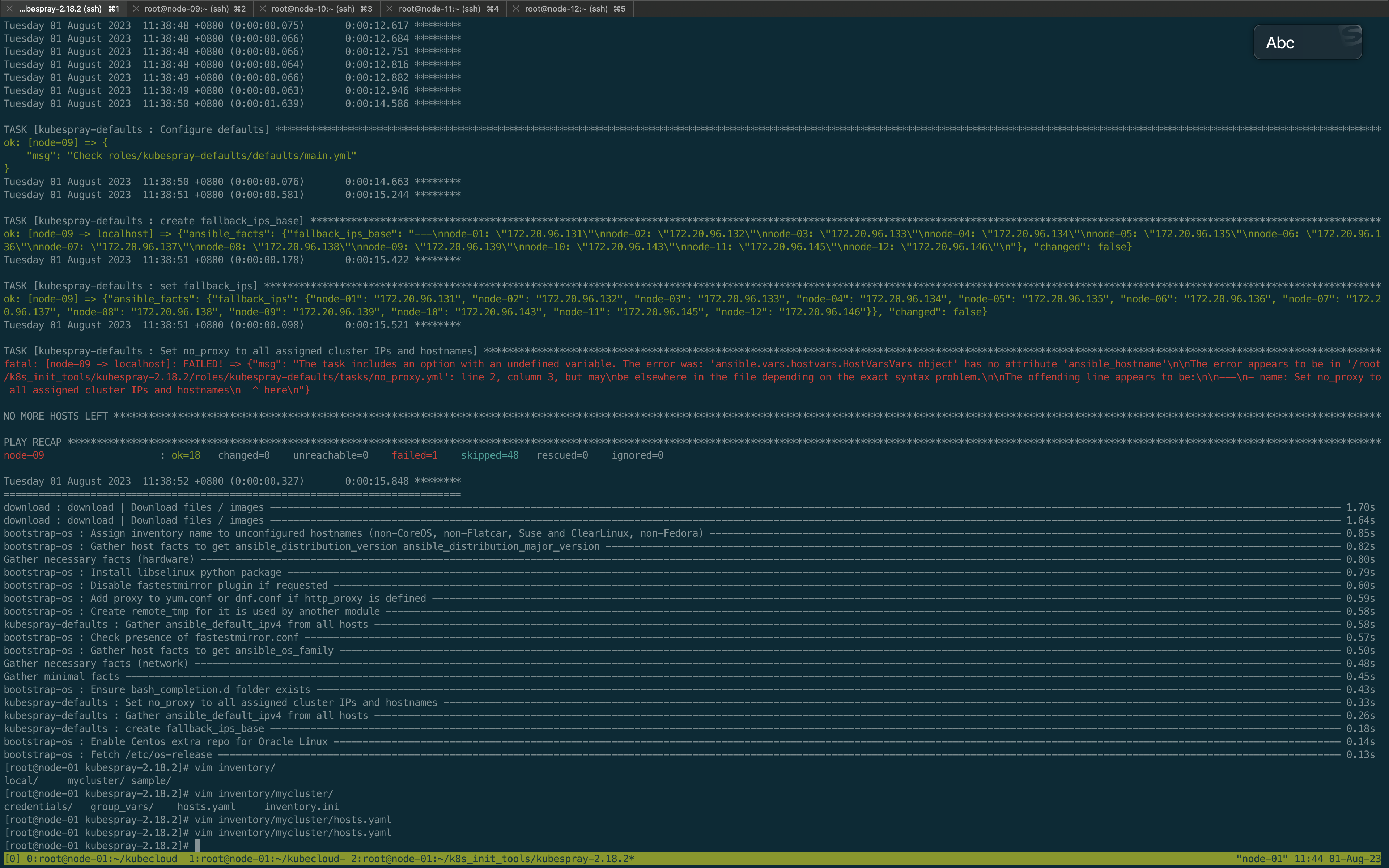Click the Abc input method indicator
This screenshot has height=868, width=1389.
[1280, 43]
